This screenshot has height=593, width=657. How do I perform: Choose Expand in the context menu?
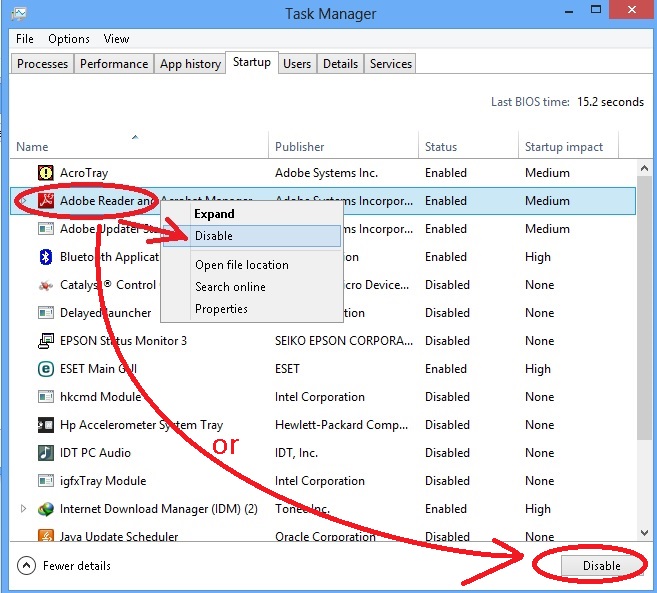(252, 214)
